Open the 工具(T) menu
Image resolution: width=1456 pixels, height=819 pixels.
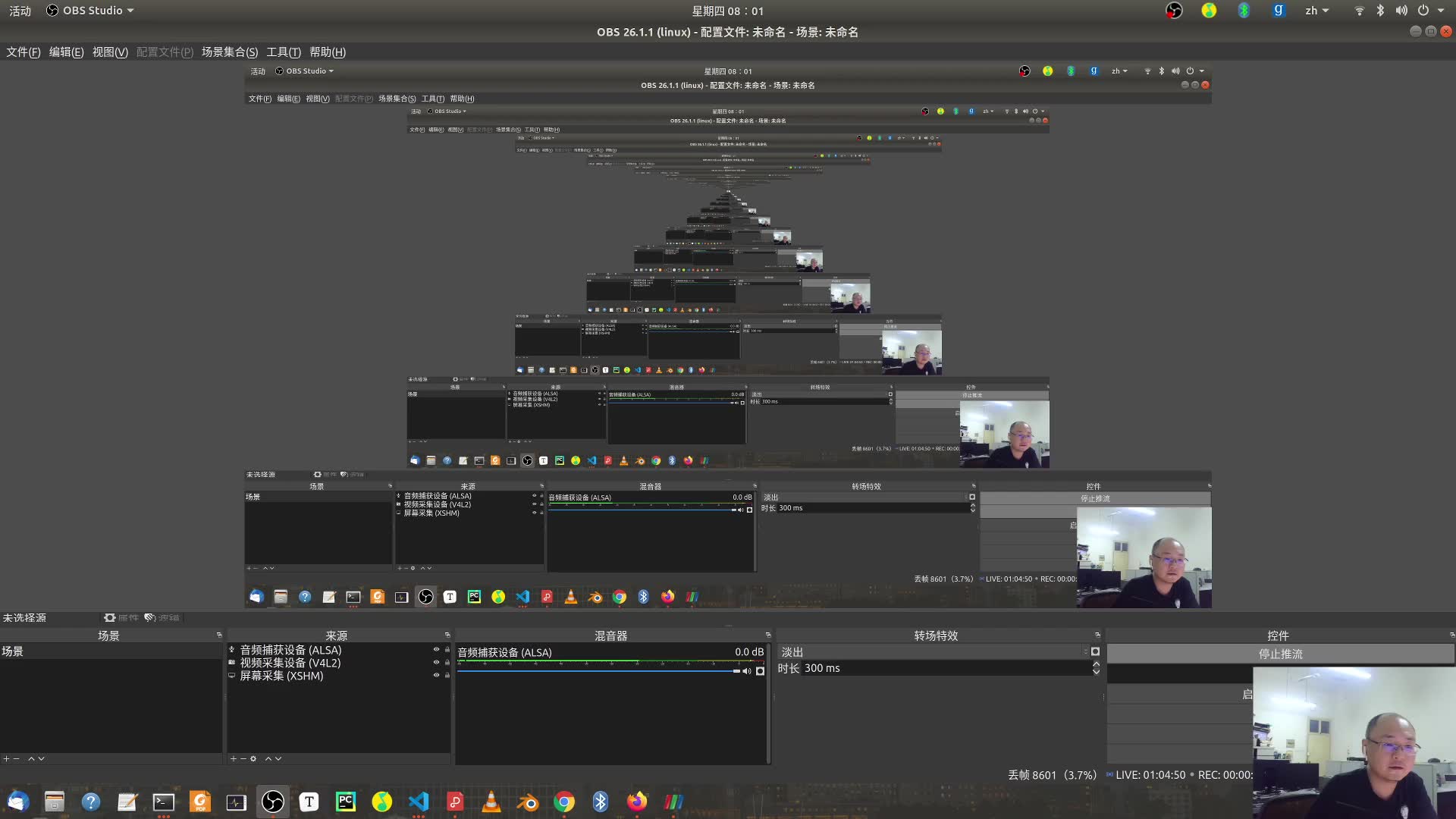pos(284,52)
